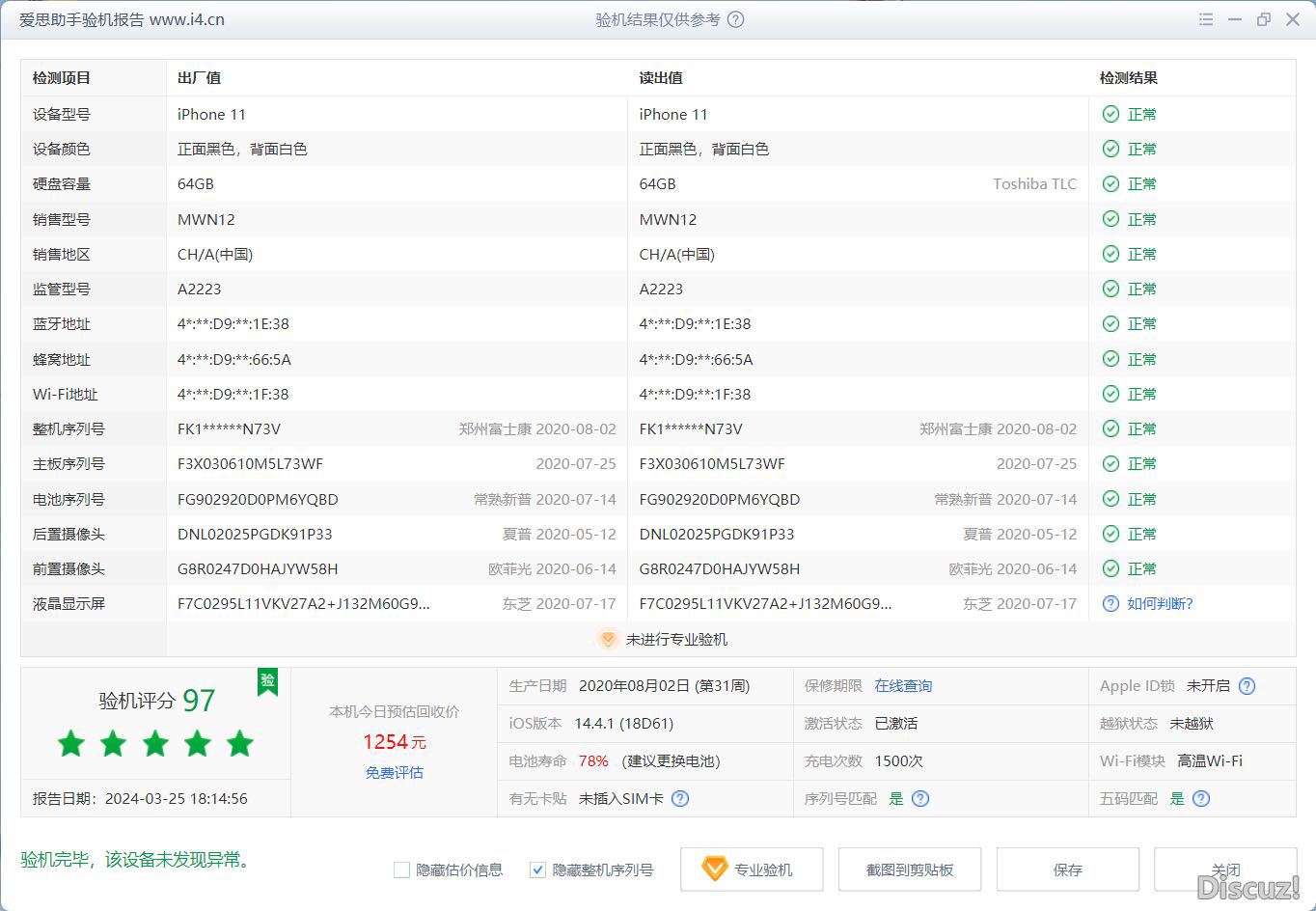The image size is (1316, 911).
Task: Click the 1254元 estimated price
Action: tap(395, 742)
